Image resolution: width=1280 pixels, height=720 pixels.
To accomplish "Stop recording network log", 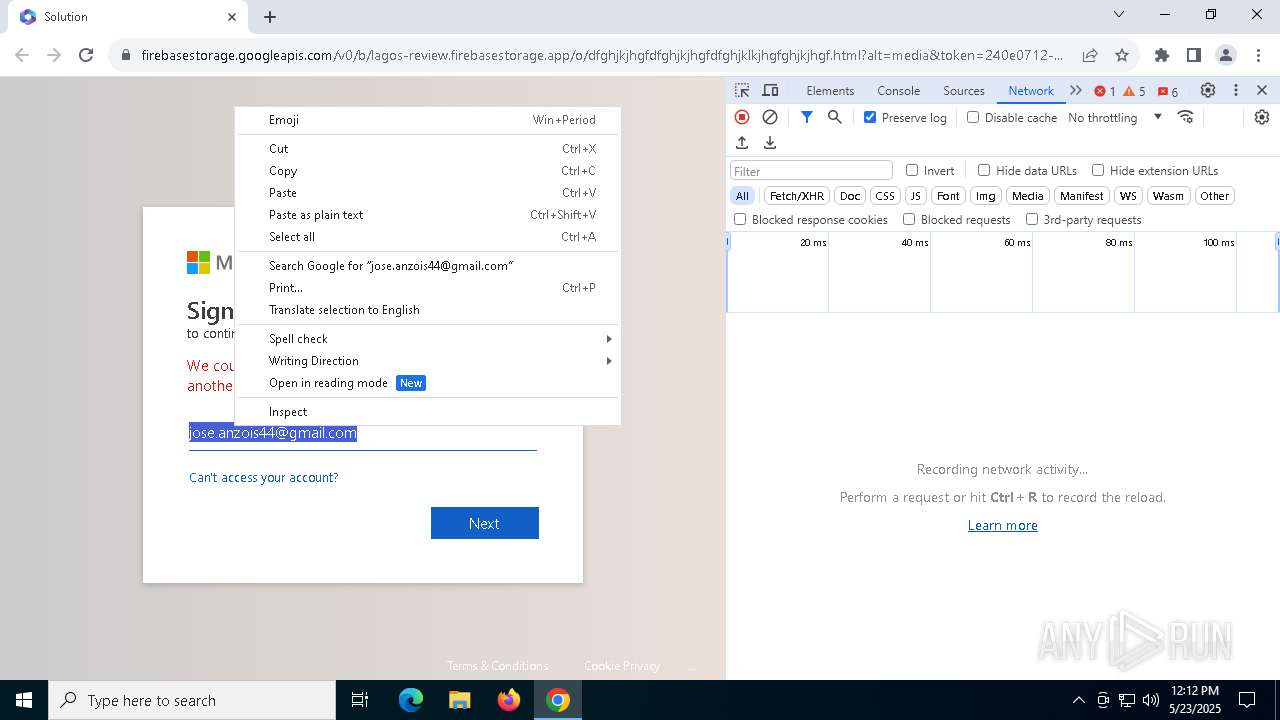I will (742, 117).
